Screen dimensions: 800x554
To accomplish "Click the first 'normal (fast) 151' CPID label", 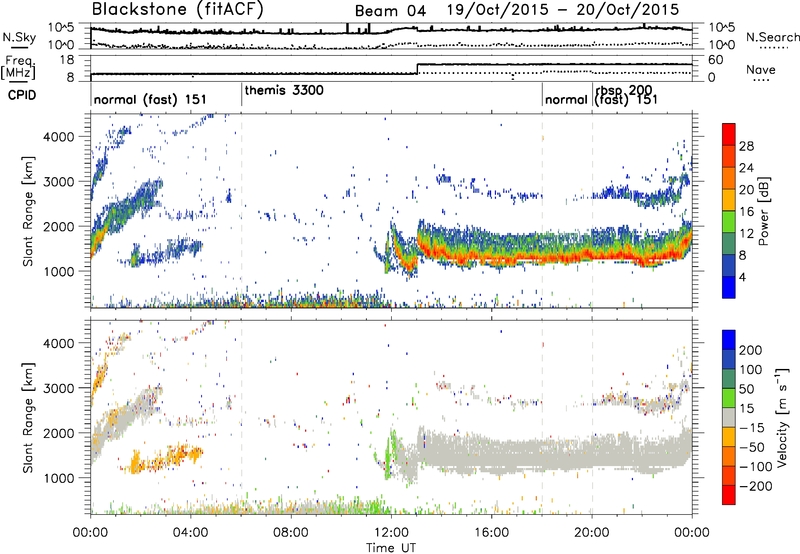I will (150, 99).
